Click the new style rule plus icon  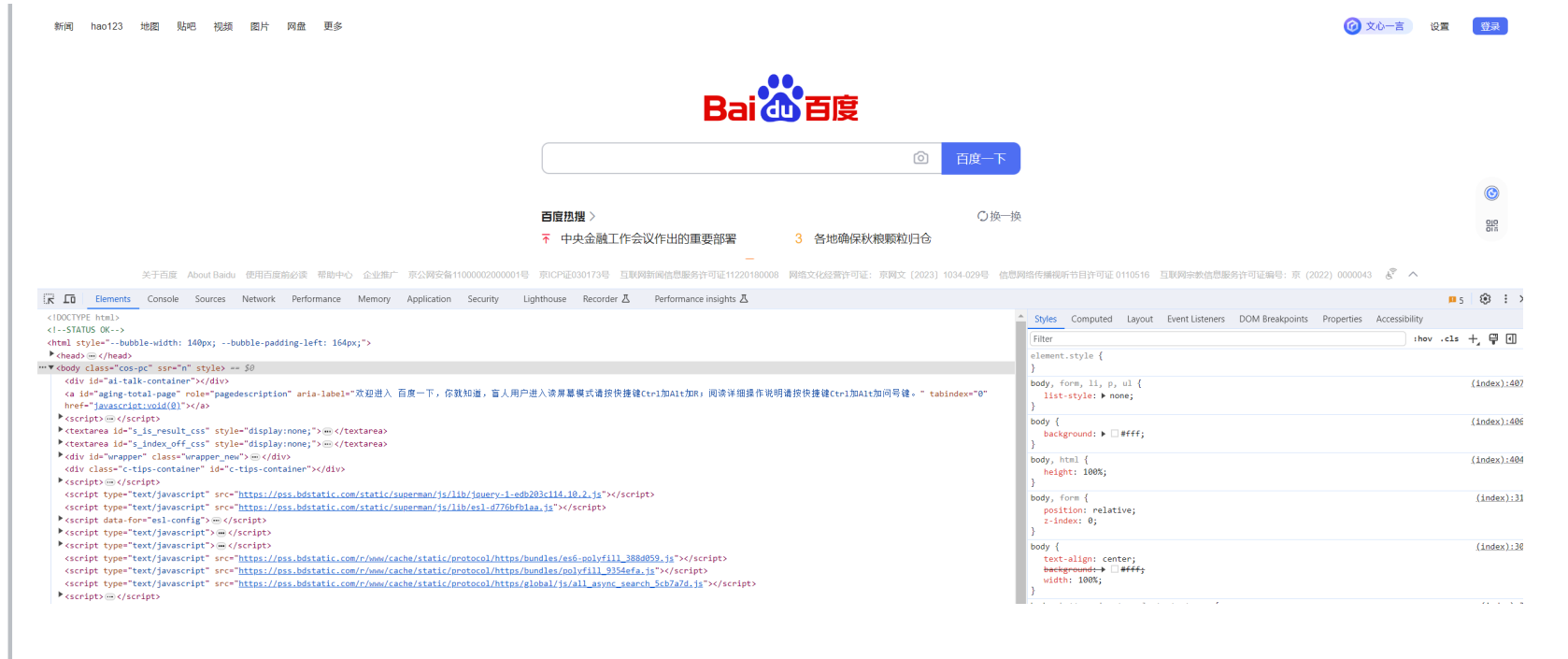(1474, 339)
